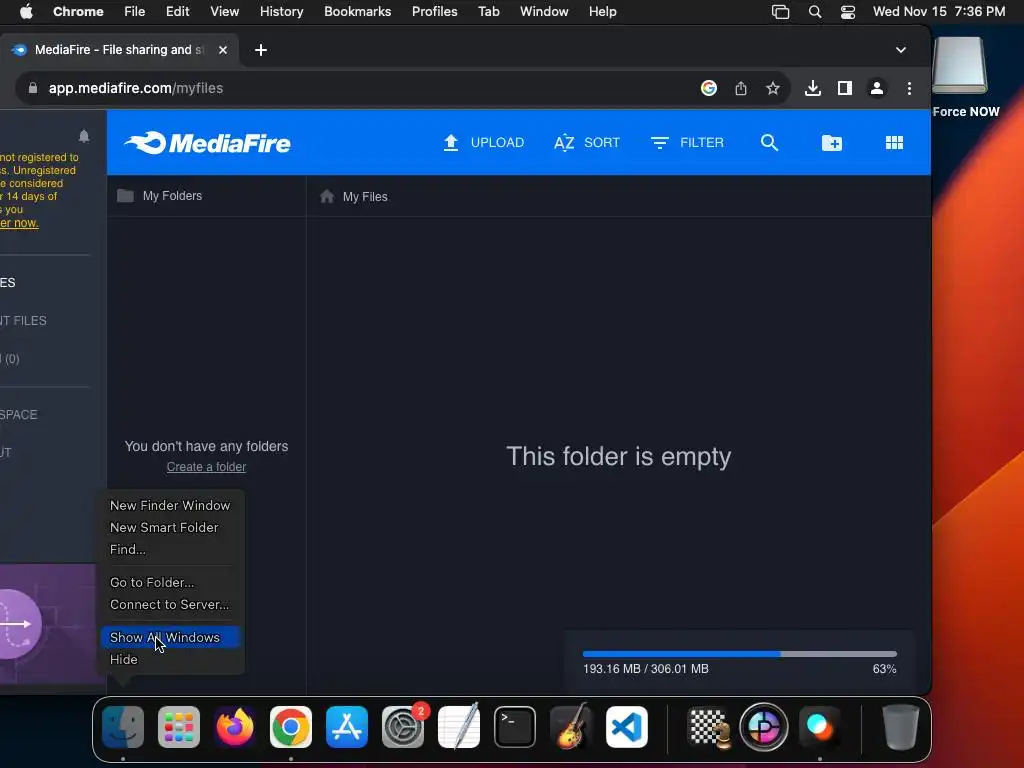Share this page via address bar icon
Viewport: 1024px width, 768px height.
coord(741,88)
